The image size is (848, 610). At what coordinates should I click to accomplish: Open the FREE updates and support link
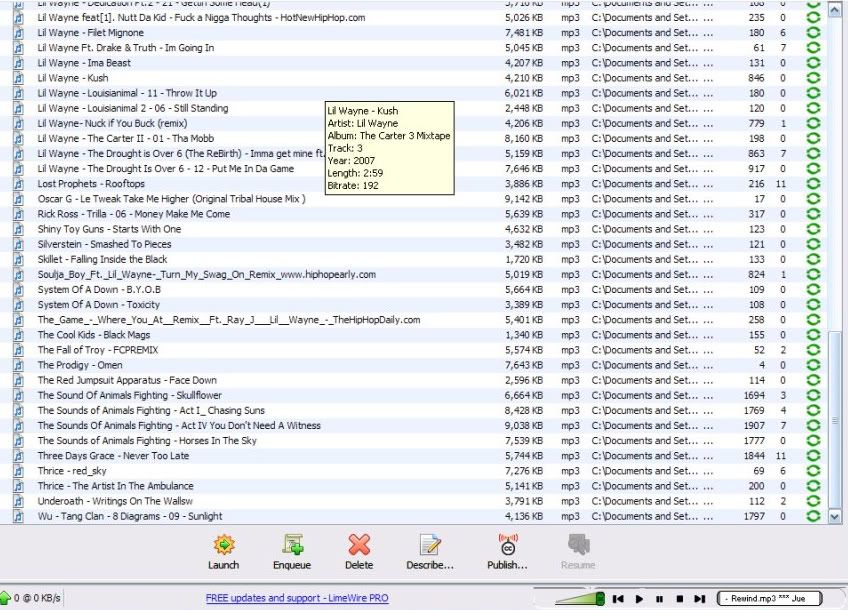[x=296, y=598]
